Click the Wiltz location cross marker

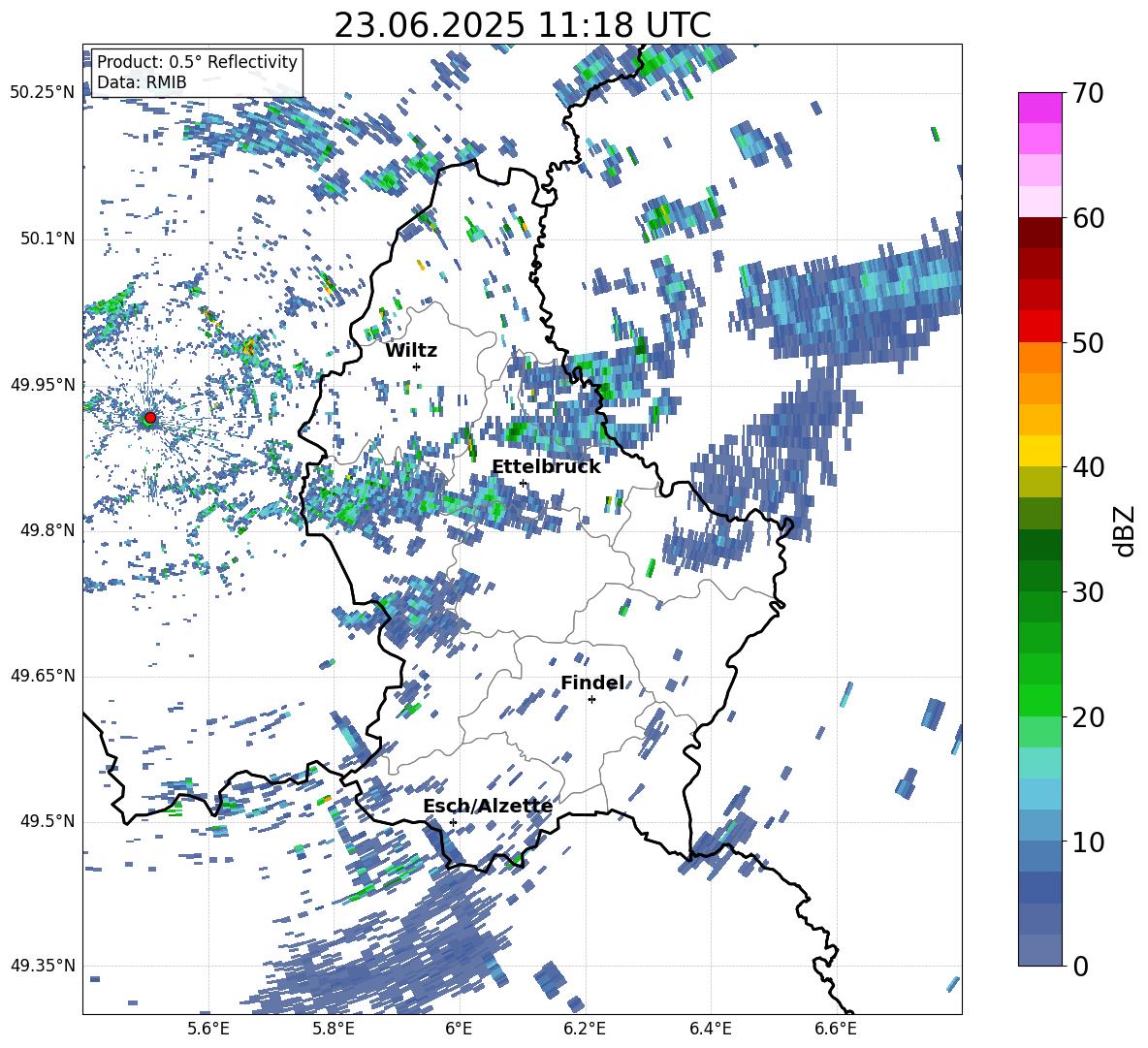click(x=417, y=366)
